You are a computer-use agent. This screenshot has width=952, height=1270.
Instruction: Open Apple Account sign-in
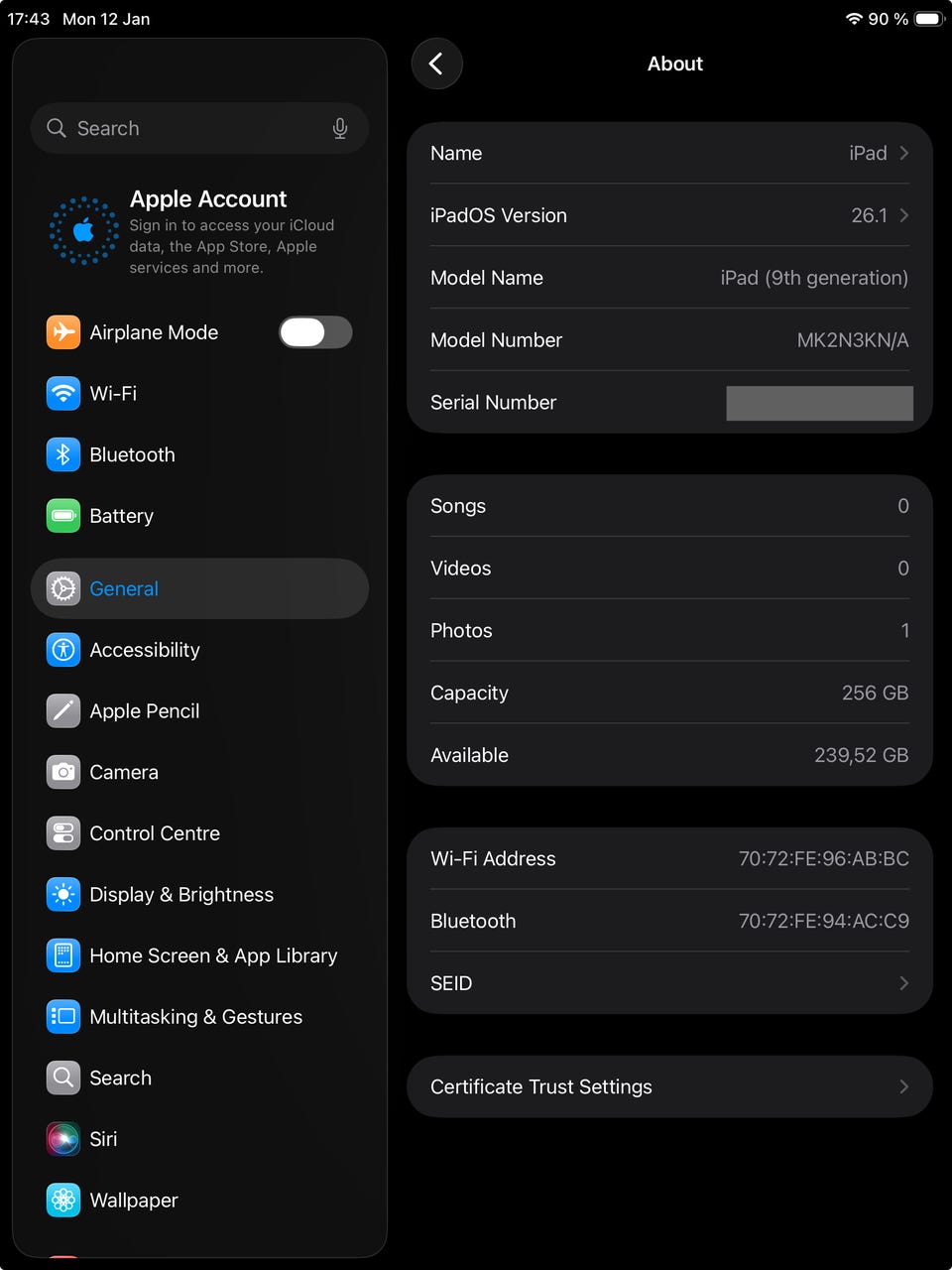click(x=199, y=232)
